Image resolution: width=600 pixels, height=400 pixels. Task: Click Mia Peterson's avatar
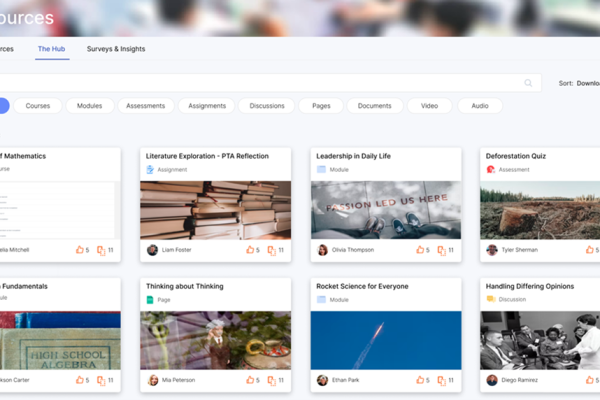pos(153,380)
